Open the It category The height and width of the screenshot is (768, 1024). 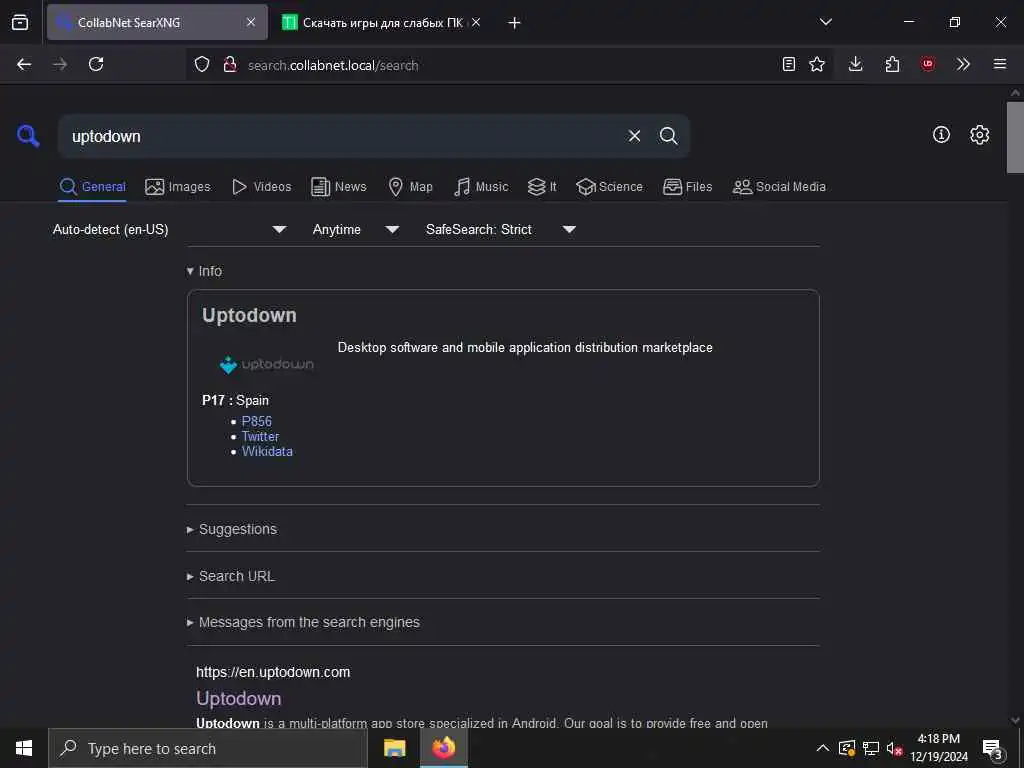[542, 187]
